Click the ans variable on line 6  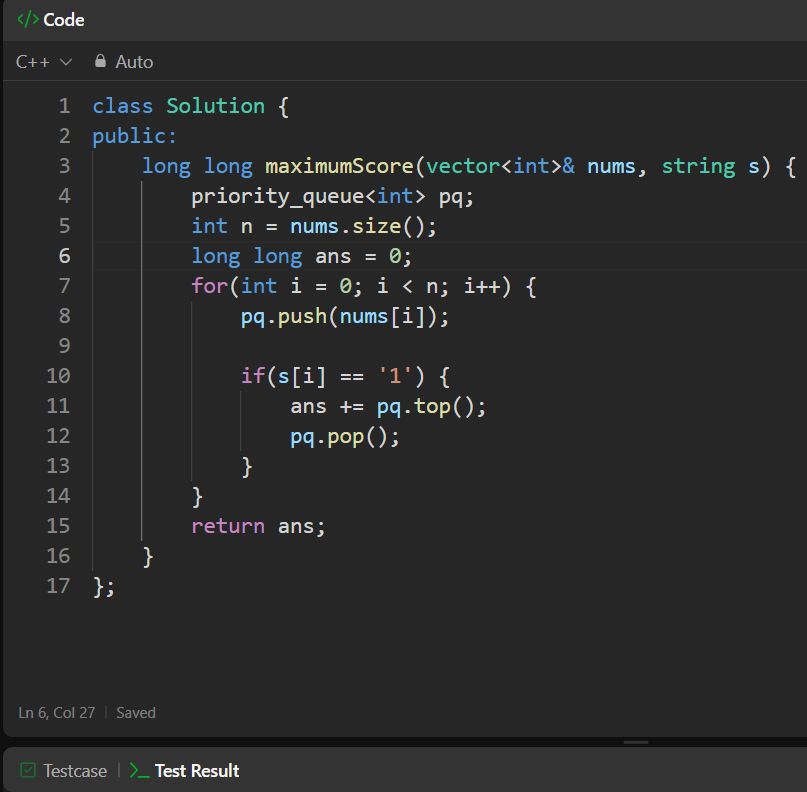tap(333, 256)
